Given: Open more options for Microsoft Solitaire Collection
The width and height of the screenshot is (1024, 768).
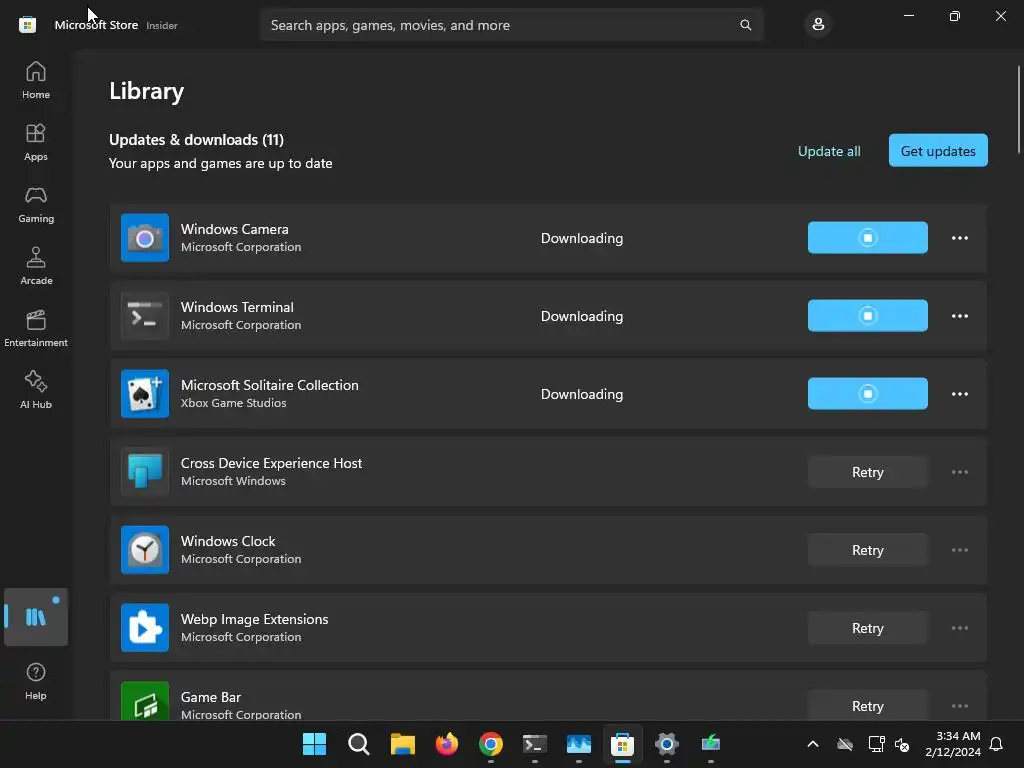Looking at the screenshot, I should tap(959, 394).
